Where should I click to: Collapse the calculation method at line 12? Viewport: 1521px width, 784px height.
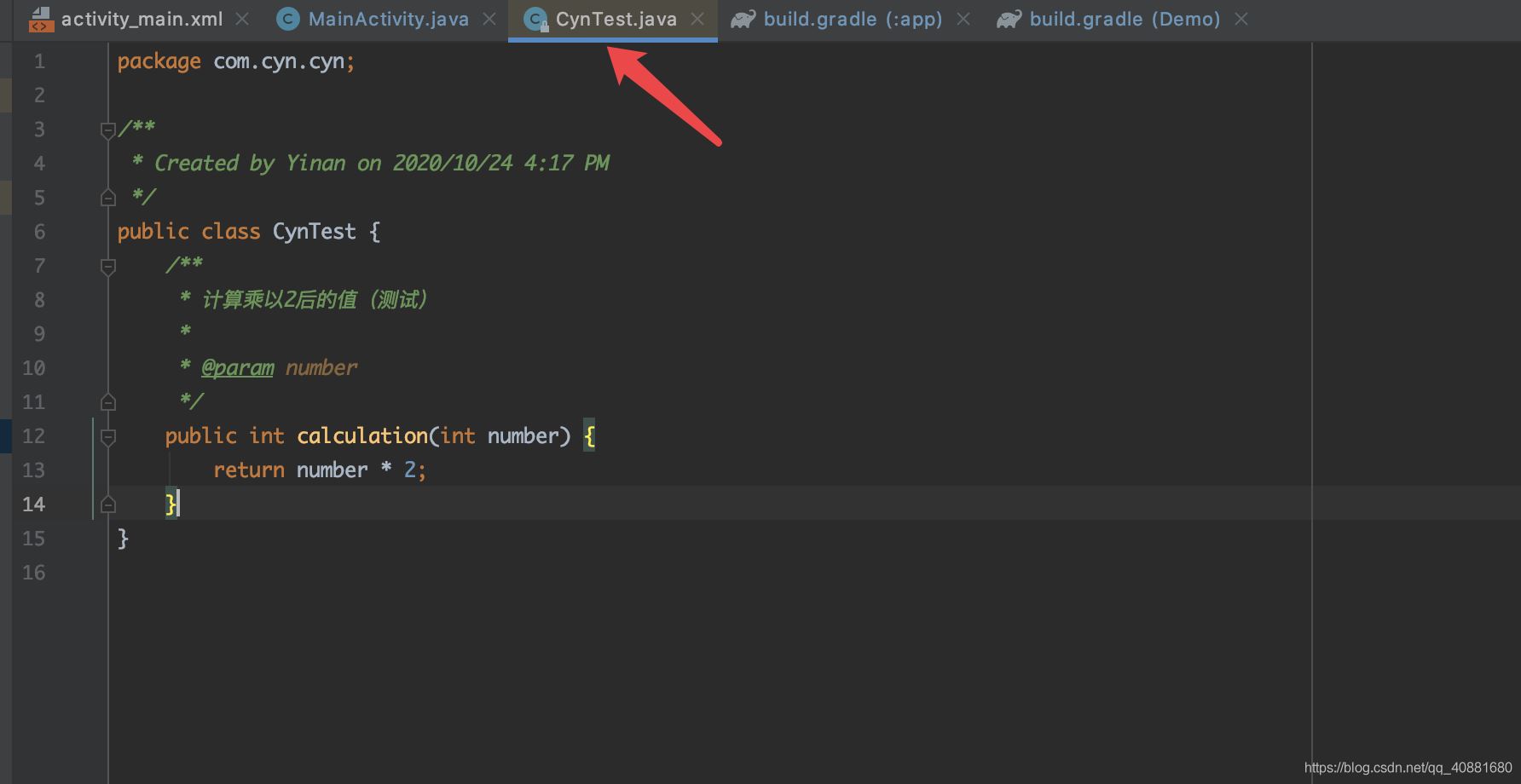click(108, 437)
